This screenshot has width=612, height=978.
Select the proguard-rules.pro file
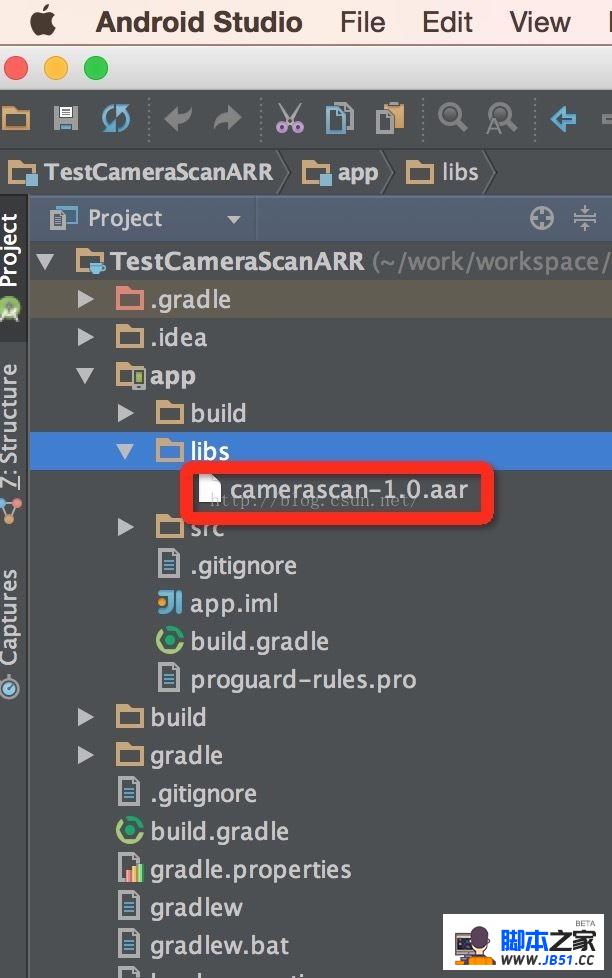303,679
